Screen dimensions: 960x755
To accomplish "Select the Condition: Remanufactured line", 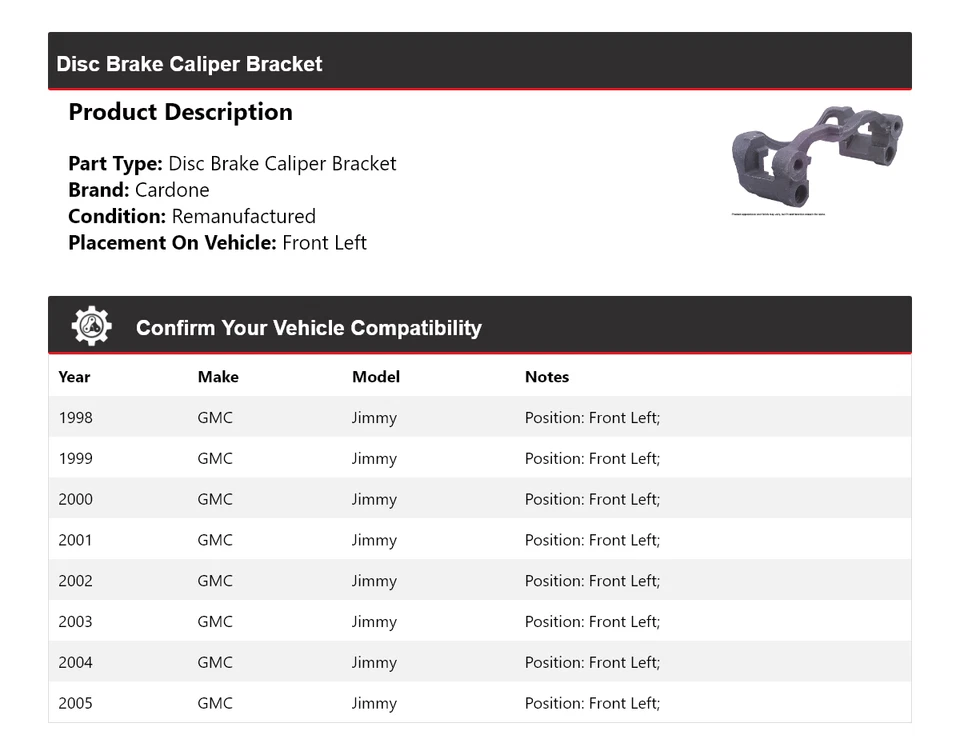I will pyautogui.click(x=192, y=216).
